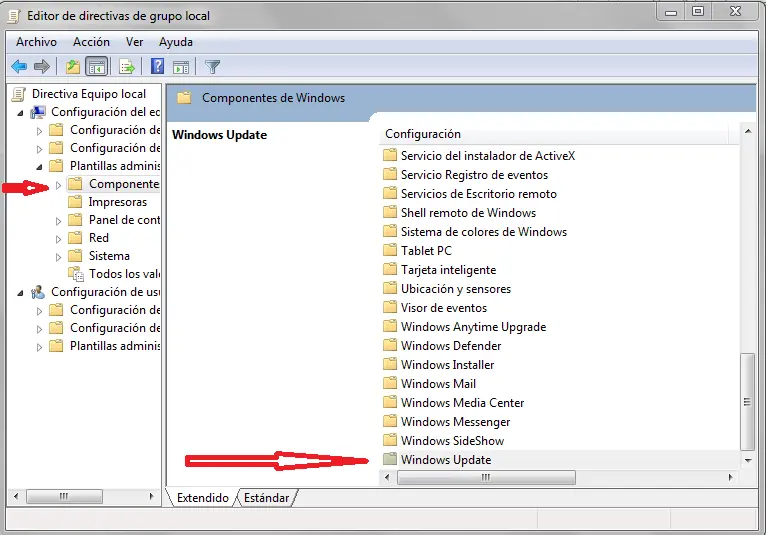The width and height of the screenshot is (766, 535).
Task: Click the Back arrow toolbar icon
Action: [19, 66]
